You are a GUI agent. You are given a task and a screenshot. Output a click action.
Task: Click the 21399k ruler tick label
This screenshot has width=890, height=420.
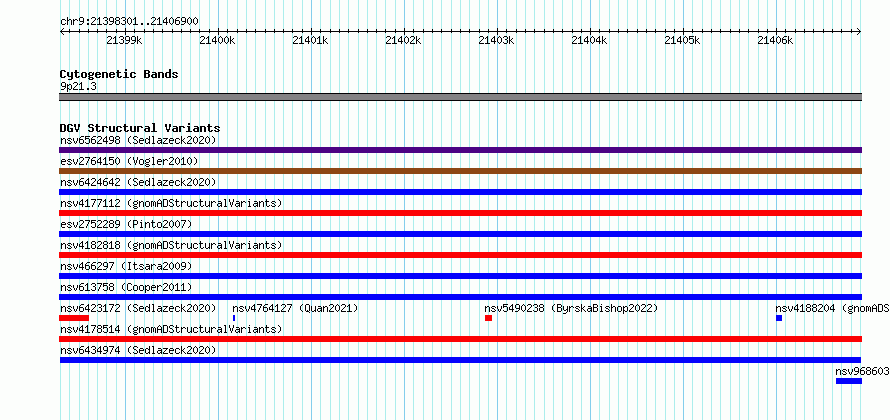tap(124, 40)
